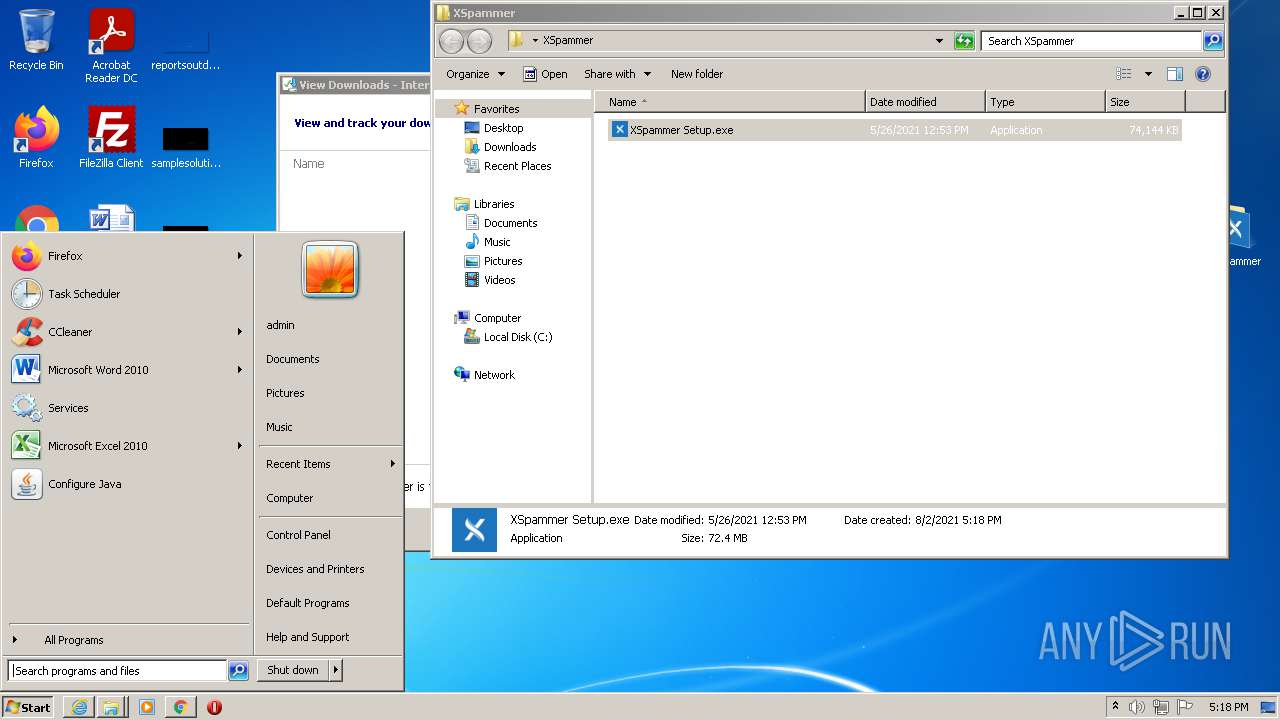Click New folder button
Screen dimensions: 1280x720
[x=697, y=74]
